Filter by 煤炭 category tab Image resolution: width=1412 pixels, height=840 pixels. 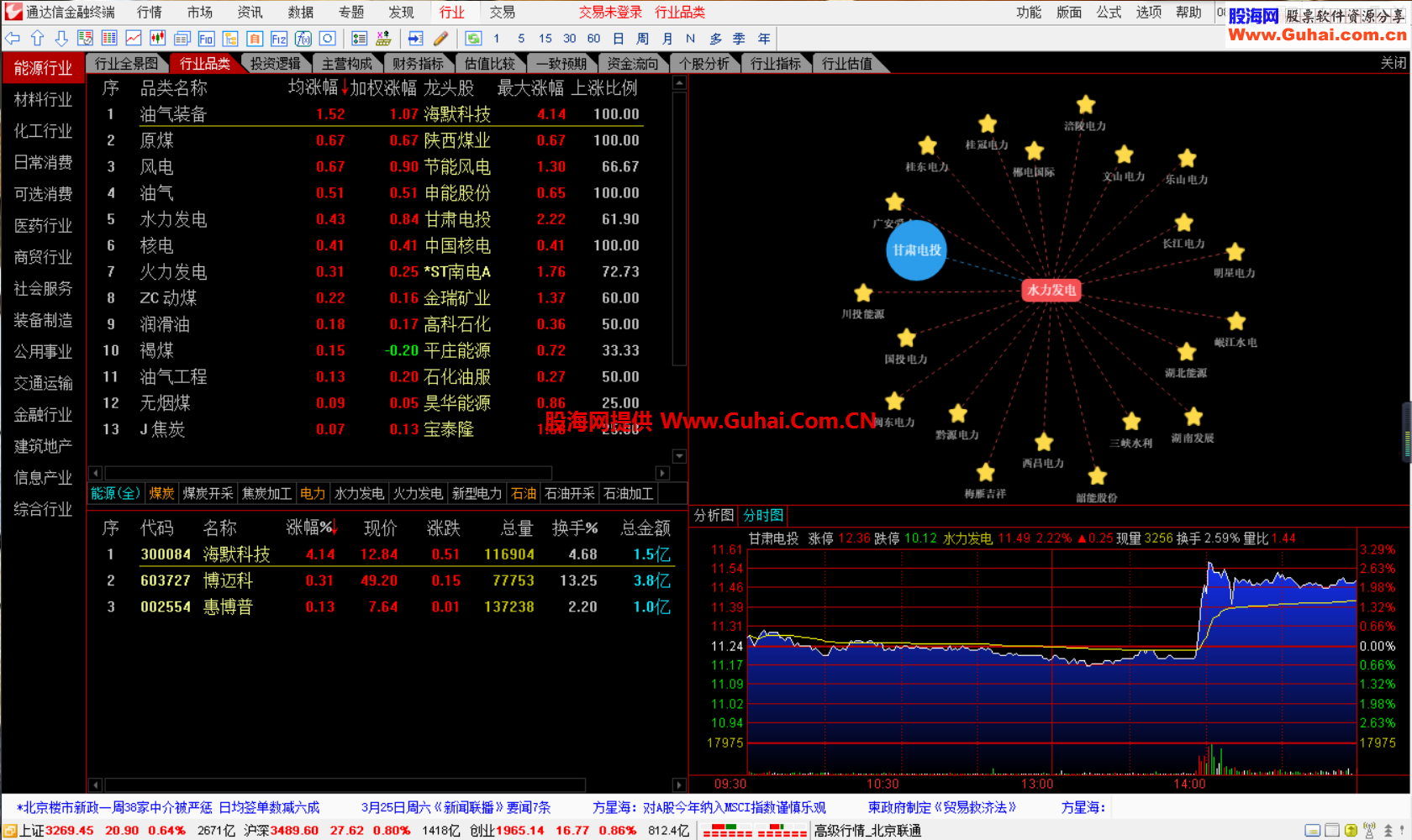[161, 493]
